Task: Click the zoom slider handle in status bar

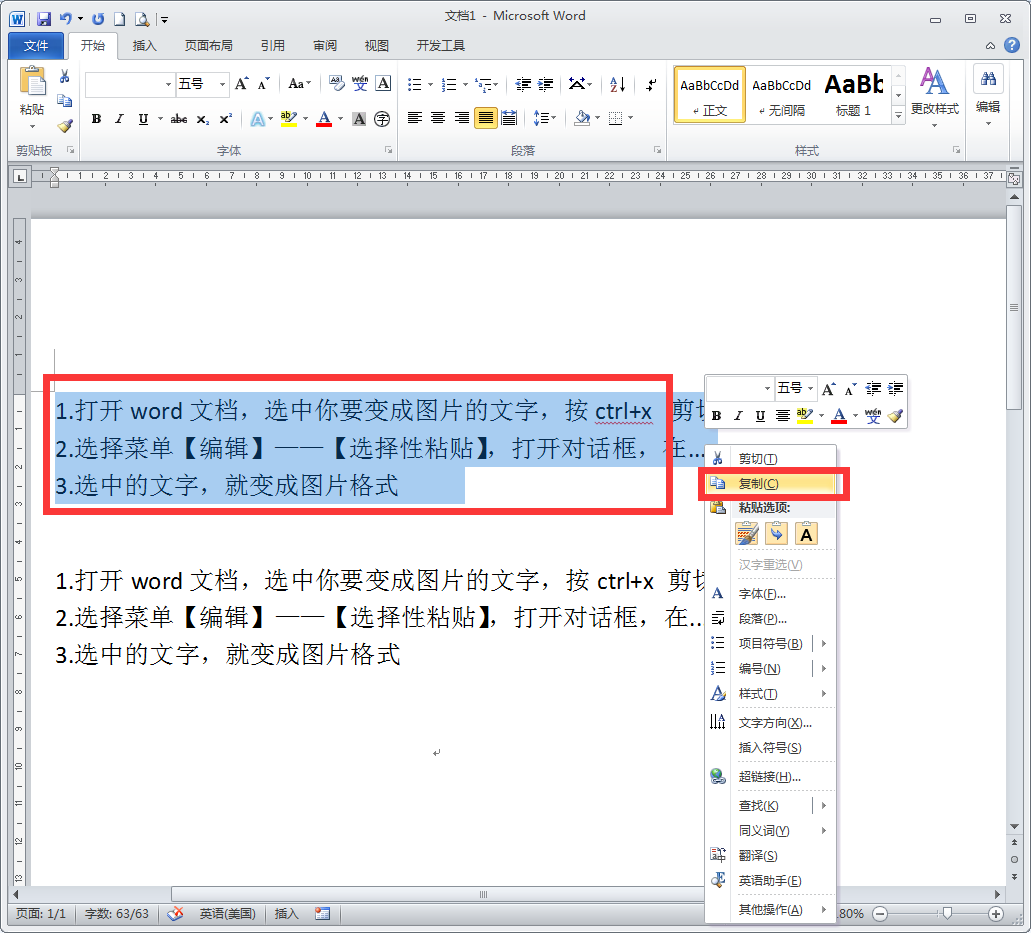Action: pos(947,913)
